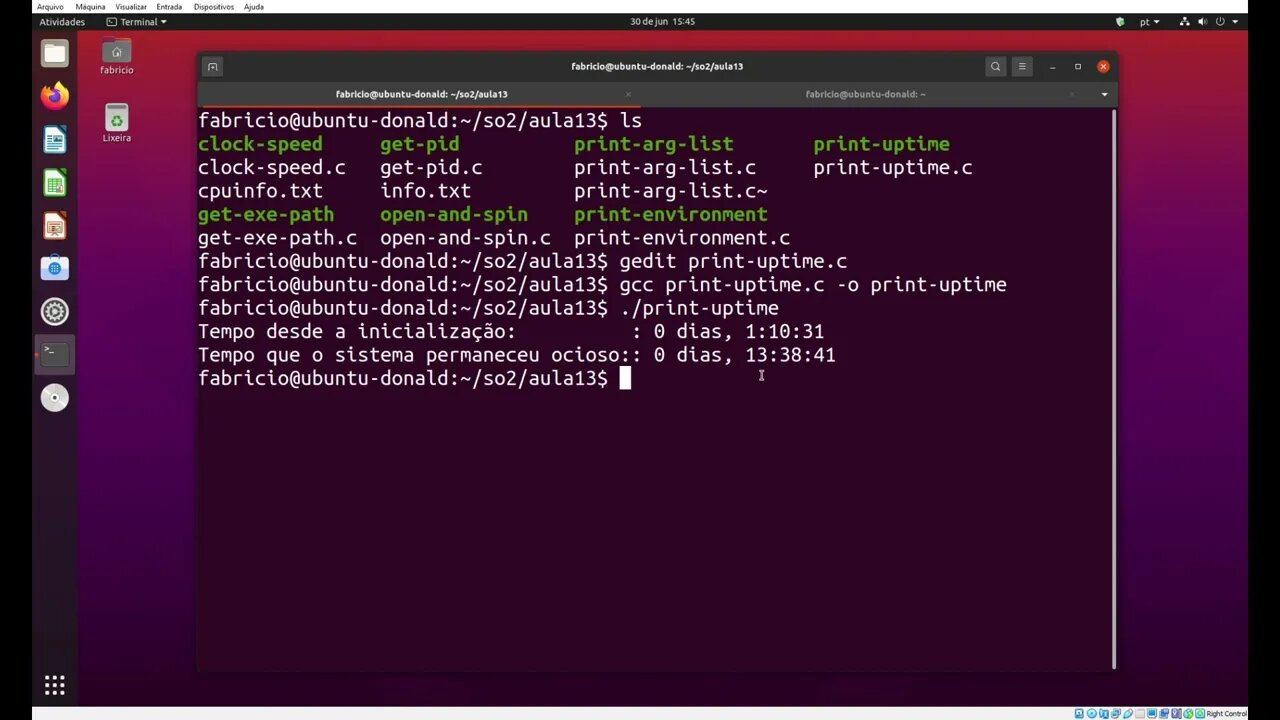Screen dimensions: 1280x720
Task: Open the Entrada menu
Action: pos(169,7)
